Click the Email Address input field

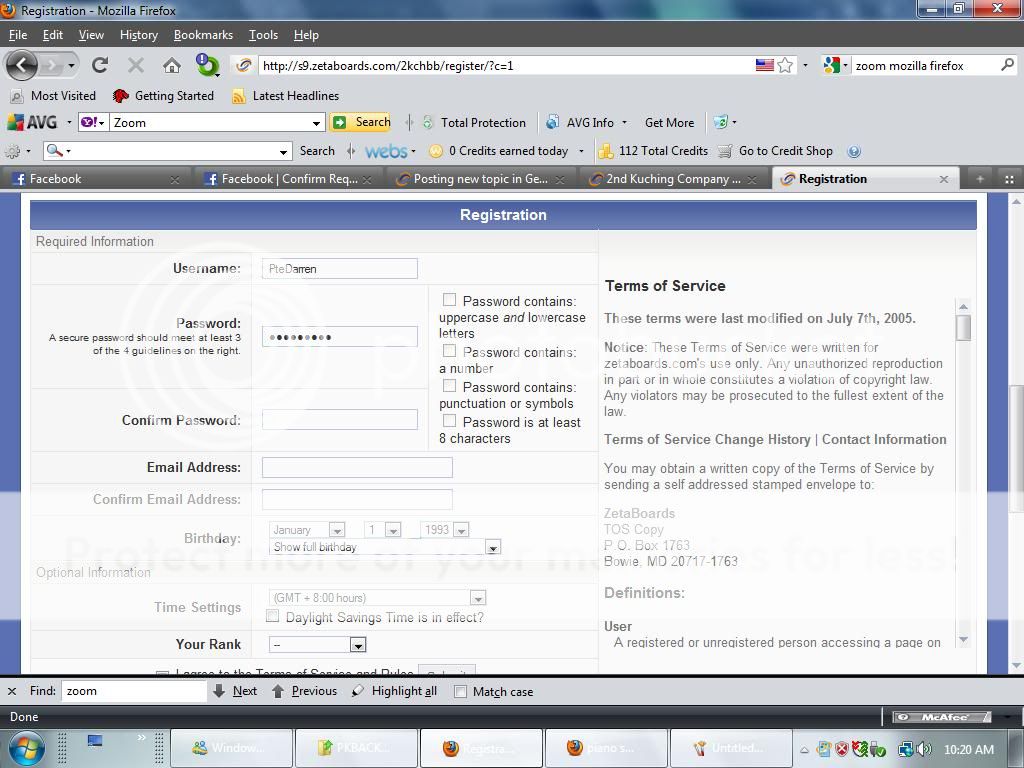357,467
